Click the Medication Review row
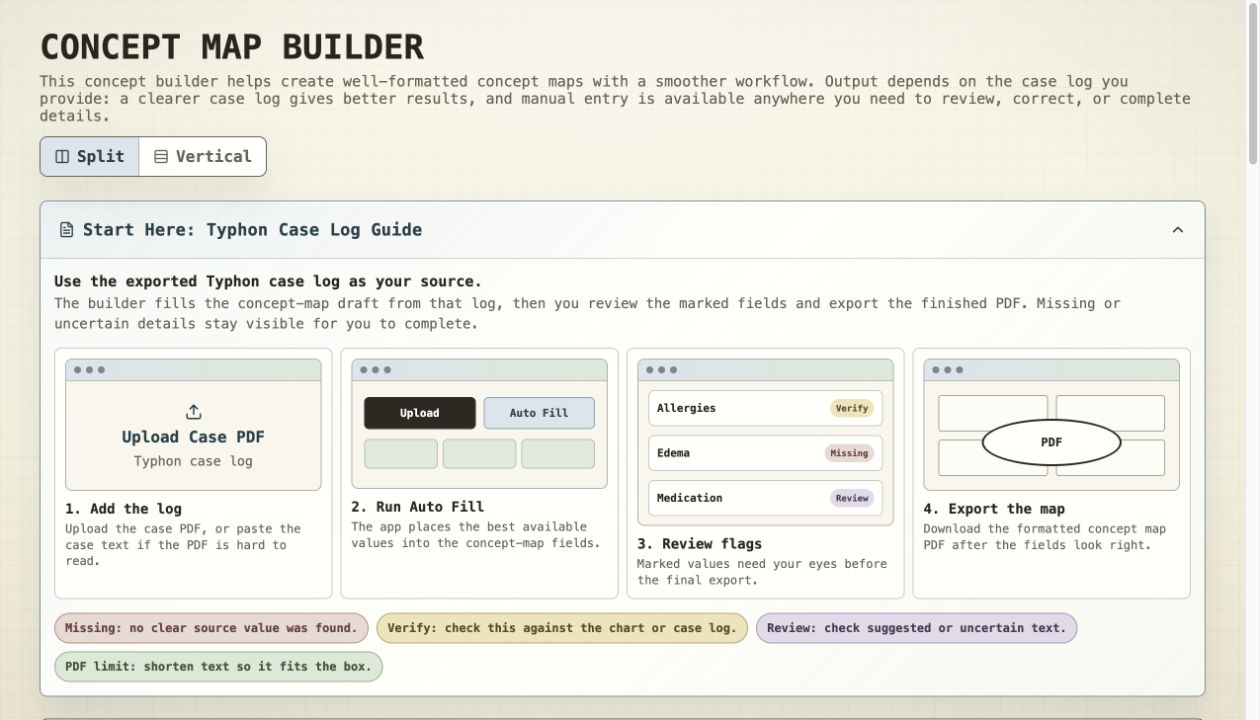The height and width of the screenshot is (720, 1260). click(x=765, y=498)
